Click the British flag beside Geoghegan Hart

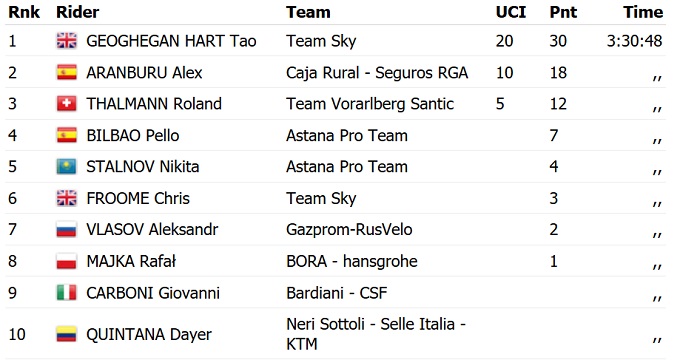(67, 41)
